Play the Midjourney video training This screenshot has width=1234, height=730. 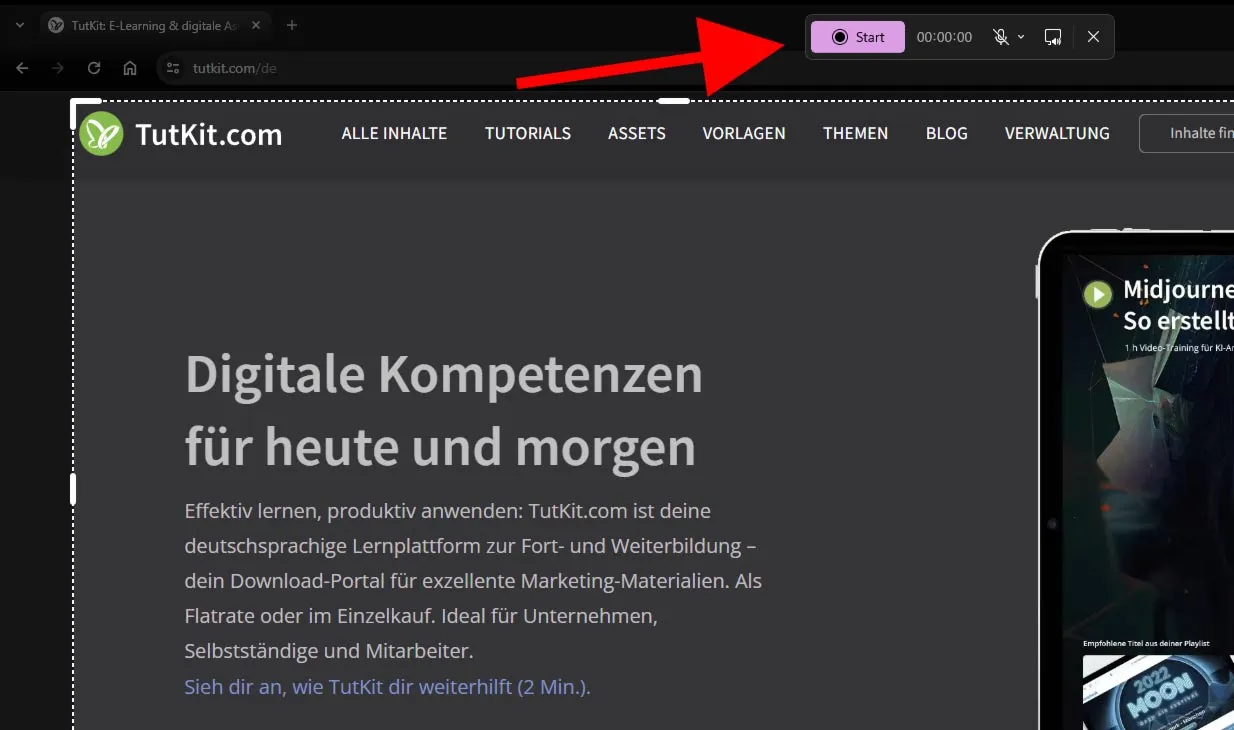[1098, 294]
